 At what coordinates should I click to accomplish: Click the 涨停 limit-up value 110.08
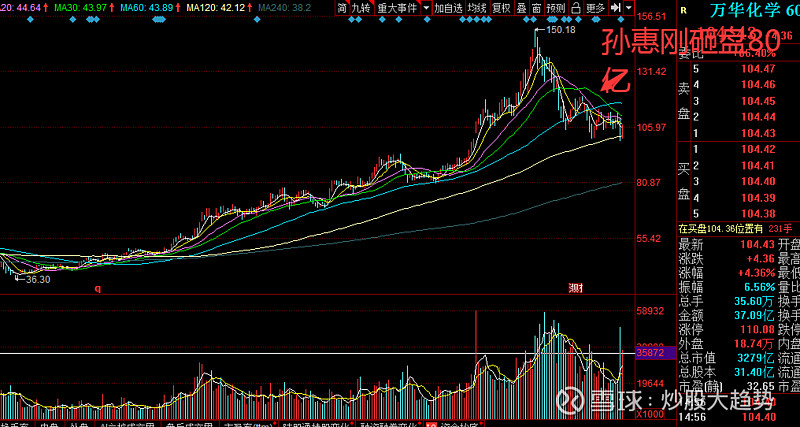coord(759,330)
